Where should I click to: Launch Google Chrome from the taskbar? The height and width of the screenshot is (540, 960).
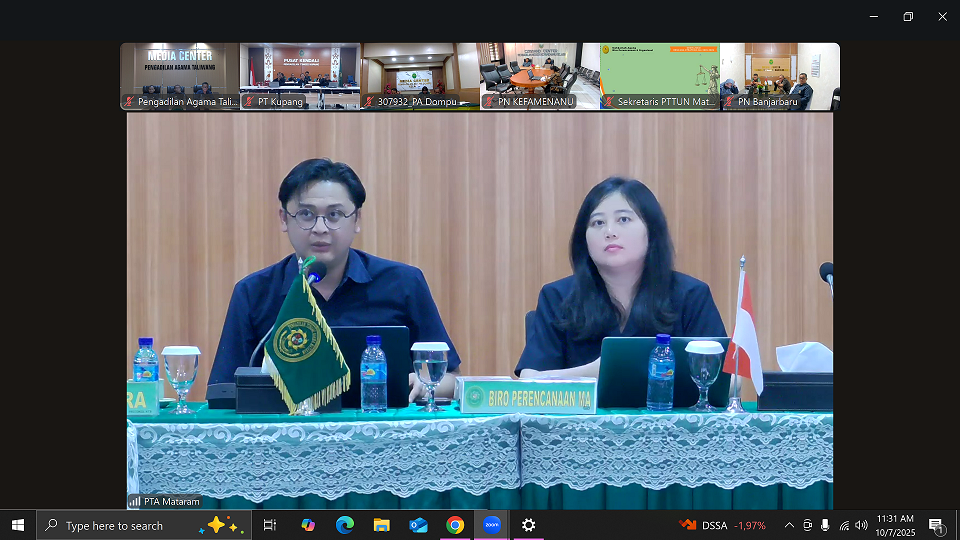[455, 525]
